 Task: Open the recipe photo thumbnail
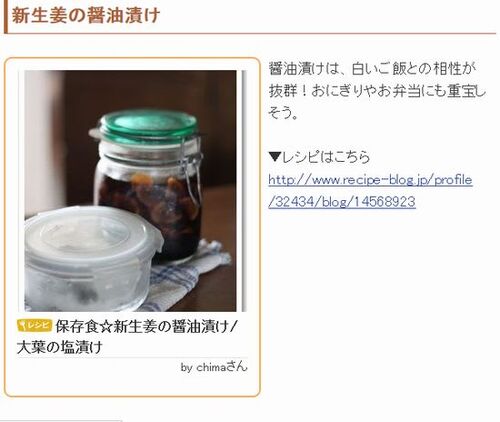(131, 191)
